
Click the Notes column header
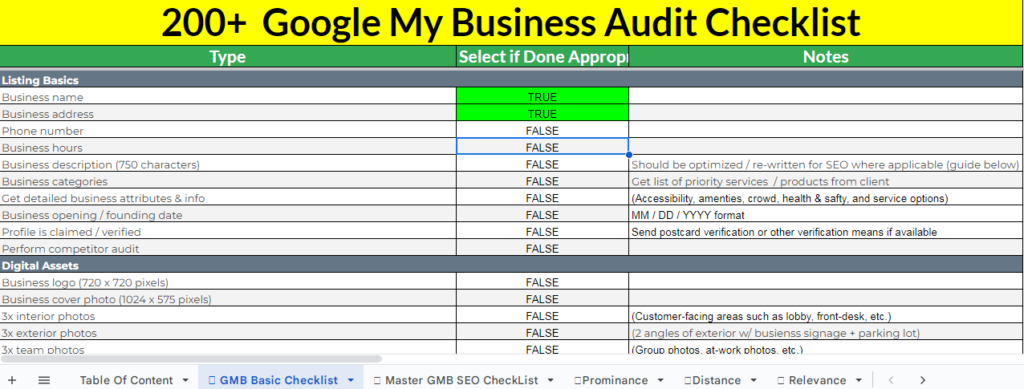click(825, 57)
